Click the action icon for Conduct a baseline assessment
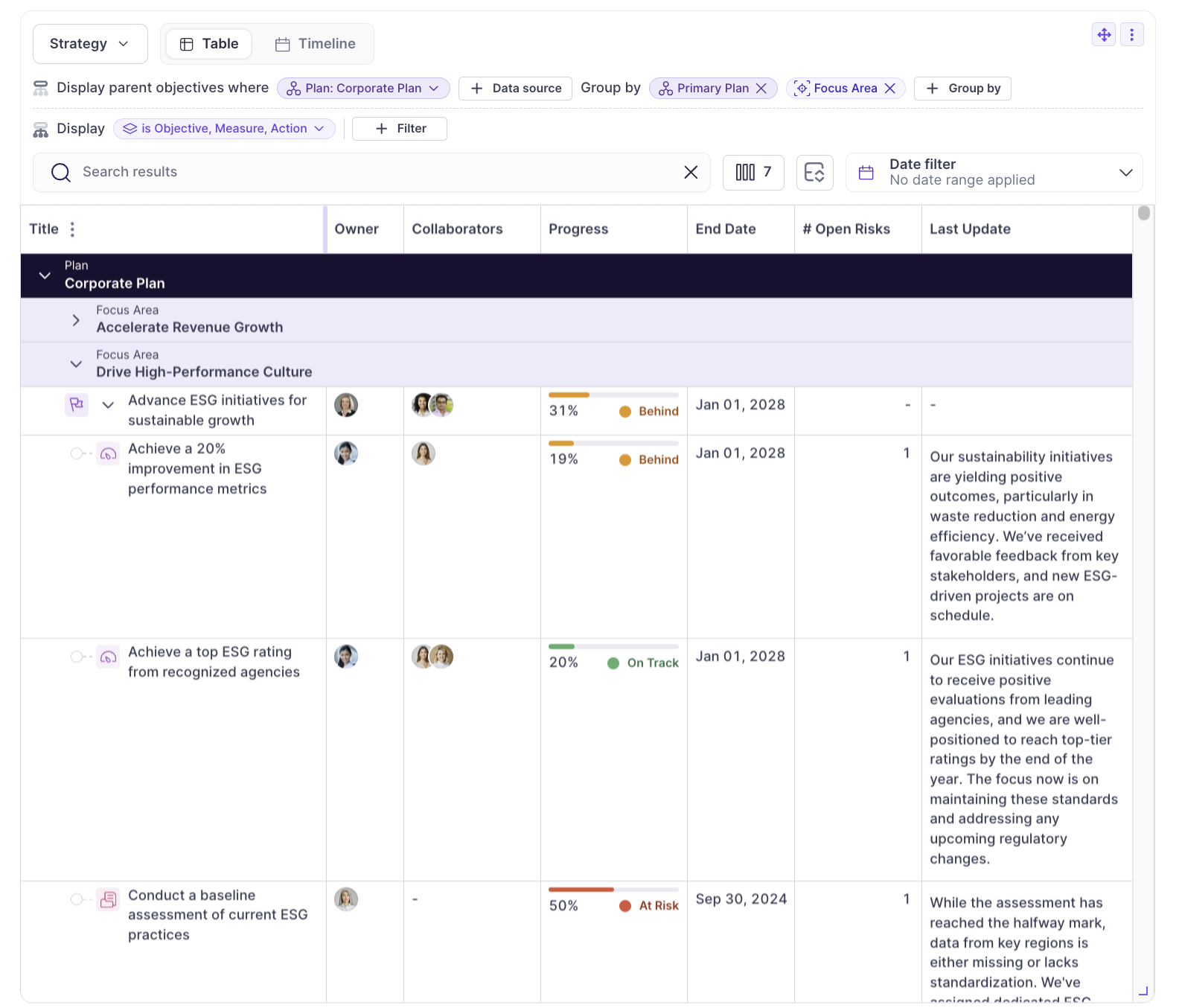Screen dimensions: 1179x1008 click(x=109, y=900)
